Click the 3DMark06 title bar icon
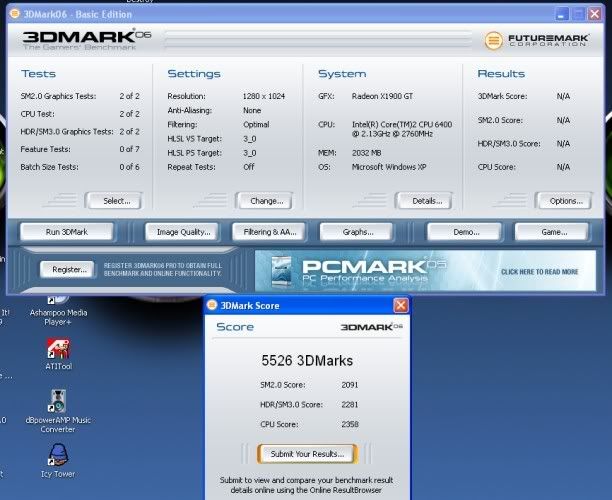The width and height of the screenshot is (612, 500). point(14,14)
